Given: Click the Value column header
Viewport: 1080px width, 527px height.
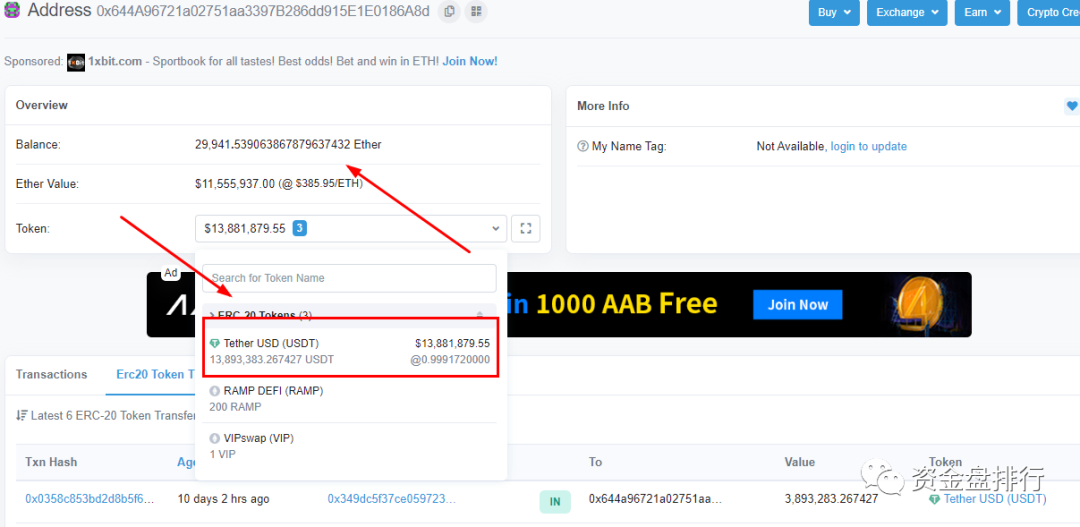Looking at the screenshot, I should (x=800, y=462).
